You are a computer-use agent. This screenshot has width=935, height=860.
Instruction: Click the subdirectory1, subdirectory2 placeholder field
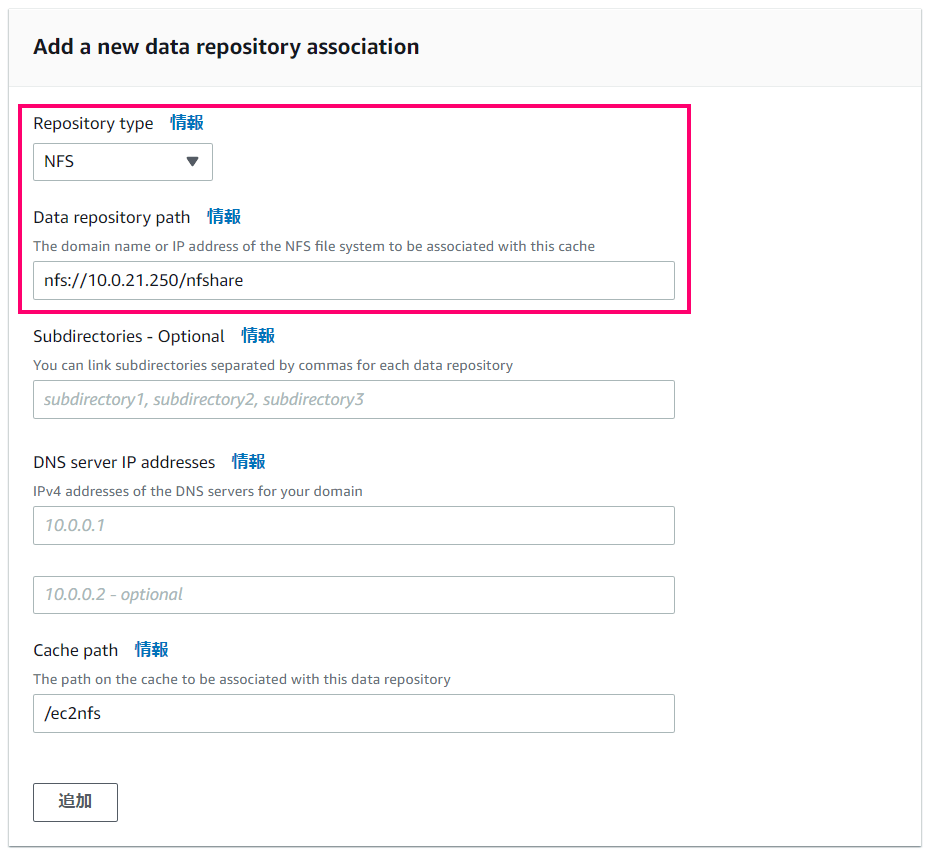point(354,400)
